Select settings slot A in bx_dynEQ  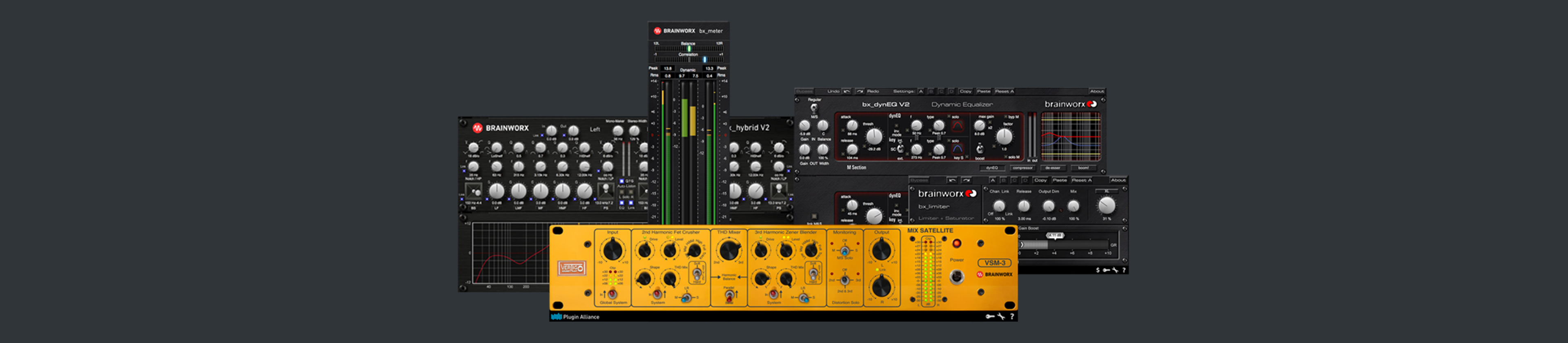click(x=921, y=91)
